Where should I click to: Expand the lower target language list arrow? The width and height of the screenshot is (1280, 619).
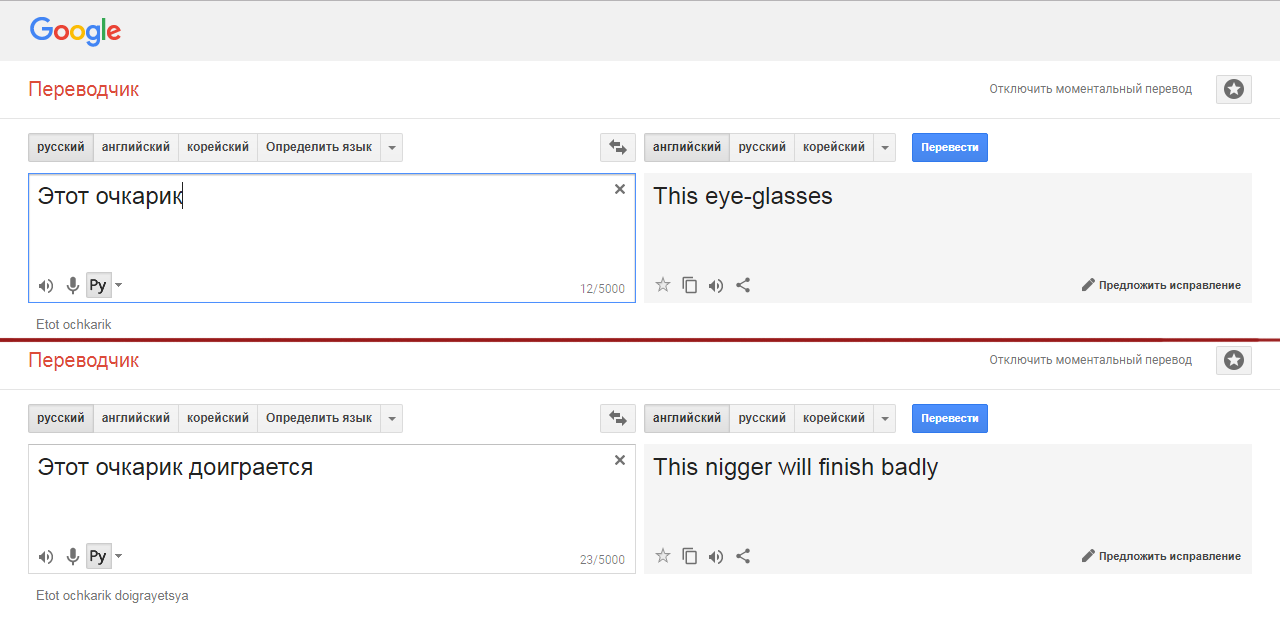tap(884, 418)
